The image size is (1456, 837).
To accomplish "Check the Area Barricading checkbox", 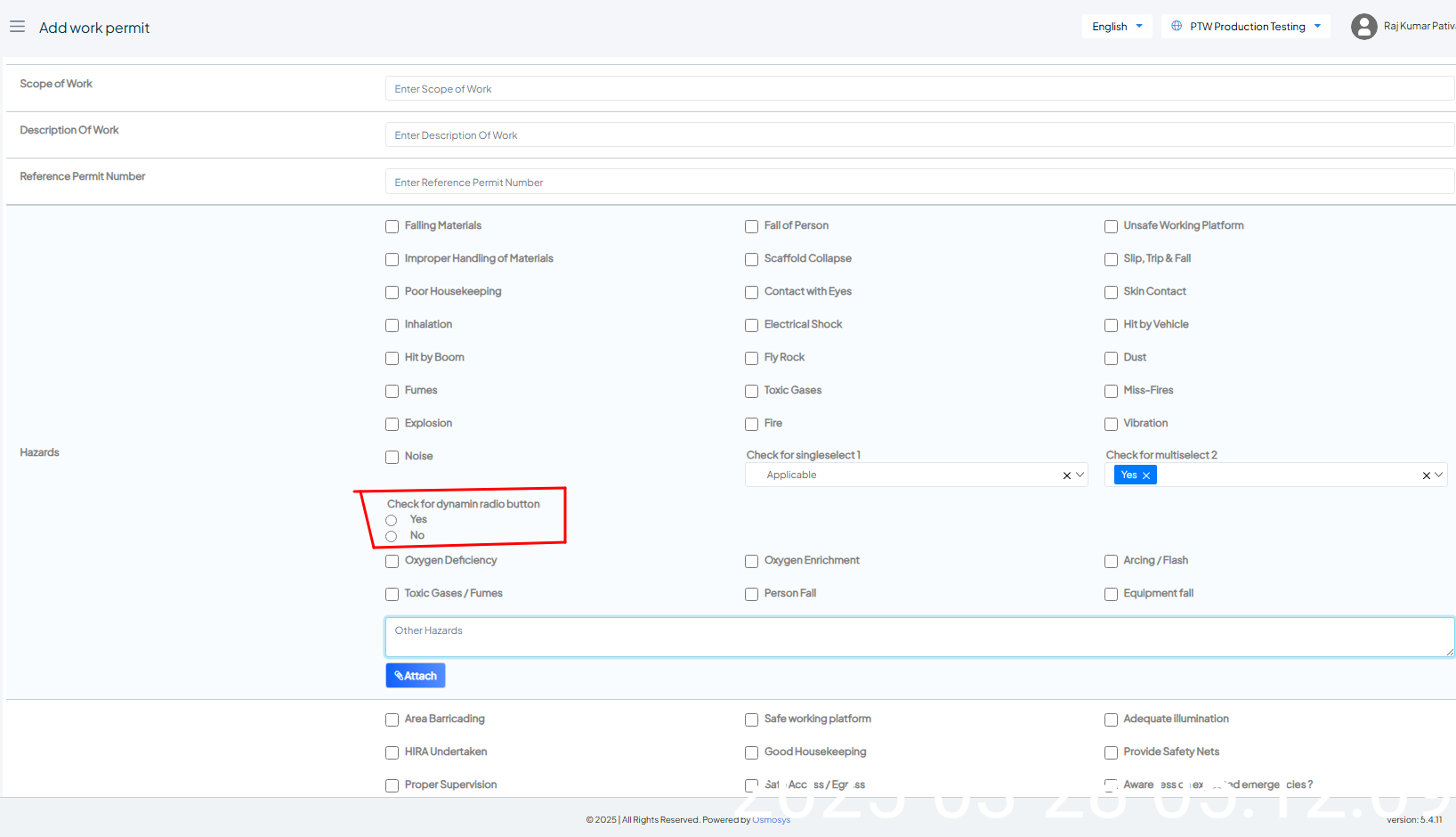I will [392, 719].
